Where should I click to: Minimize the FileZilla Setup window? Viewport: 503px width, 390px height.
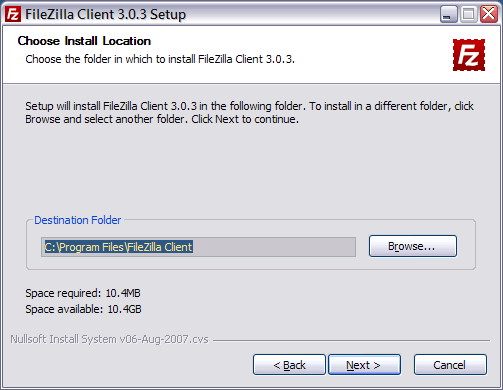(x=448, y=14)
